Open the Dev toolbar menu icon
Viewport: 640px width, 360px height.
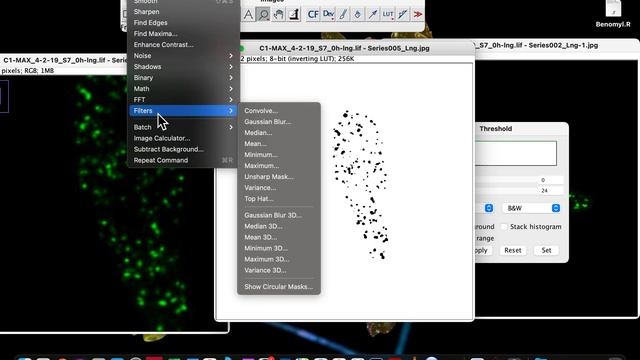click(328, 15)
